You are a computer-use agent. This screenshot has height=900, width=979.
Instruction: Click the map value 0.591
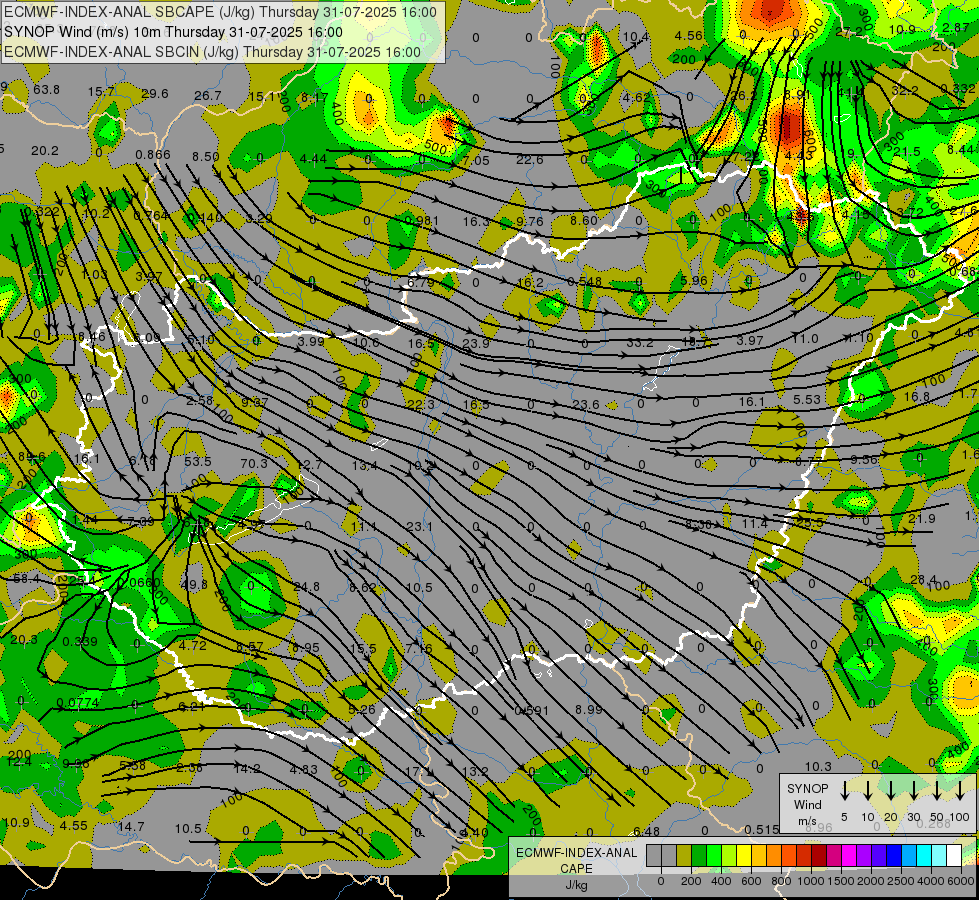531,710
